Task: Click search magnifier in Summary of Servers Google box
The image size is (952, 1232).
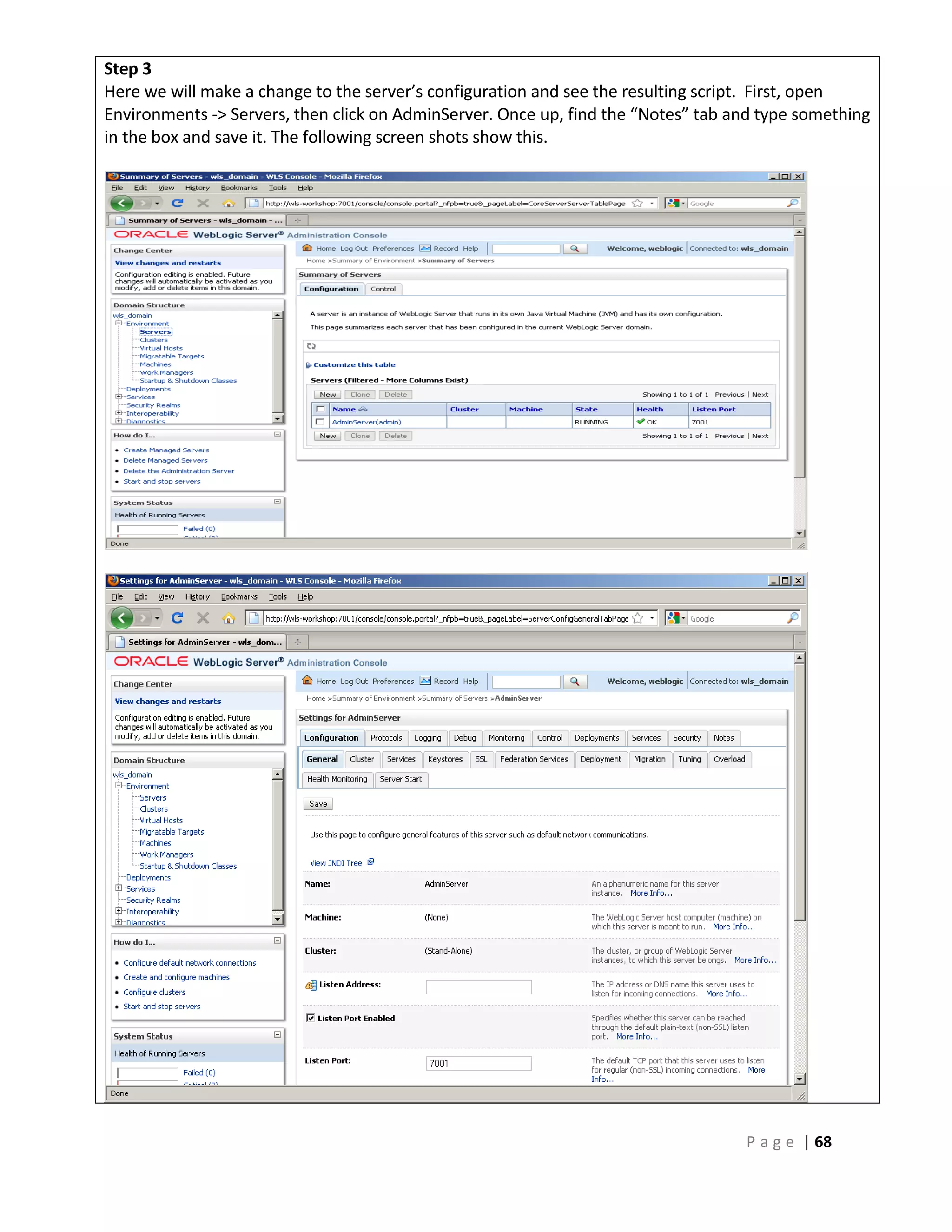Action: (x=793, y=203)
